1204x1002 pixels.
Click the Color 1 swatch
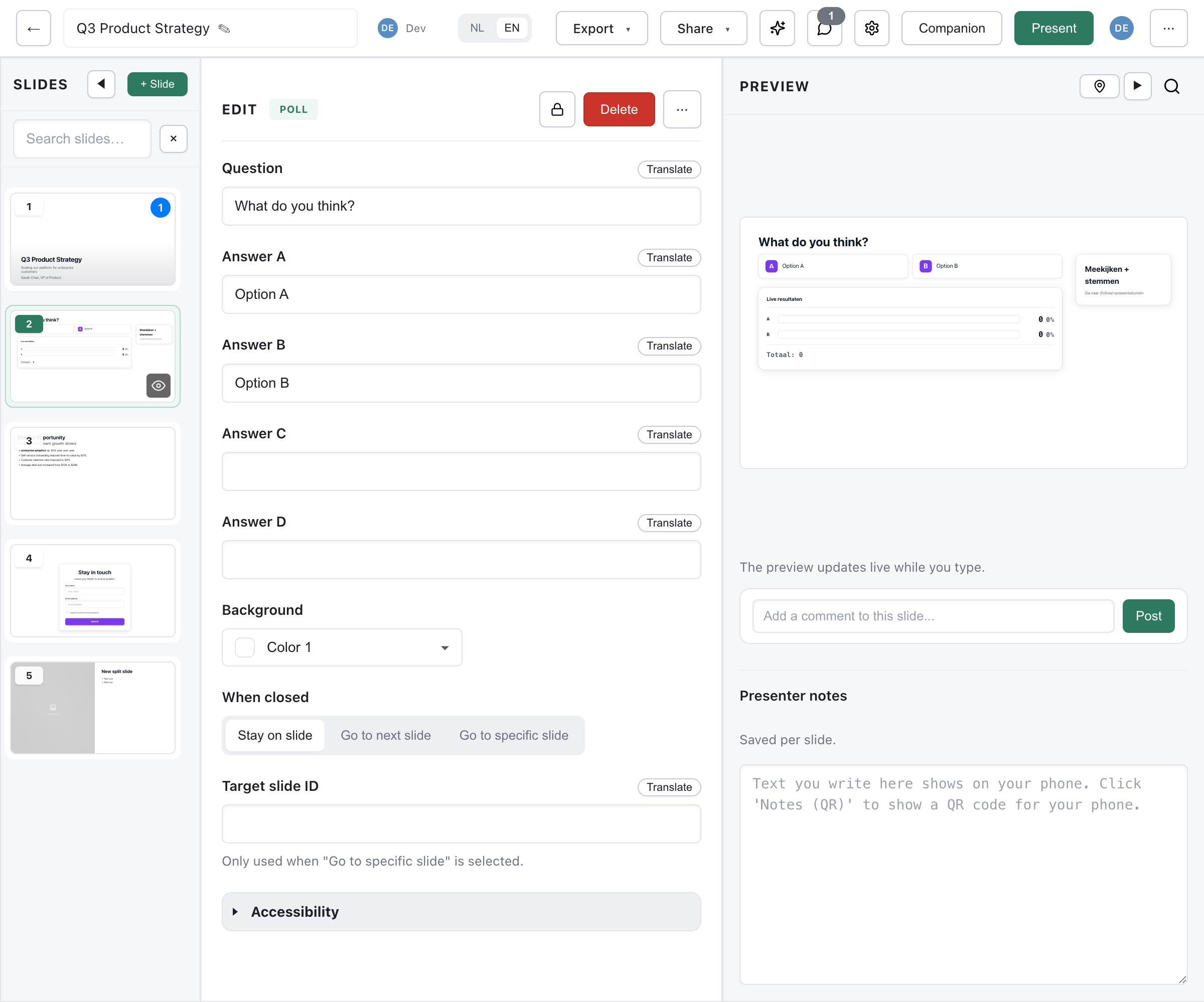click(245, 647)
